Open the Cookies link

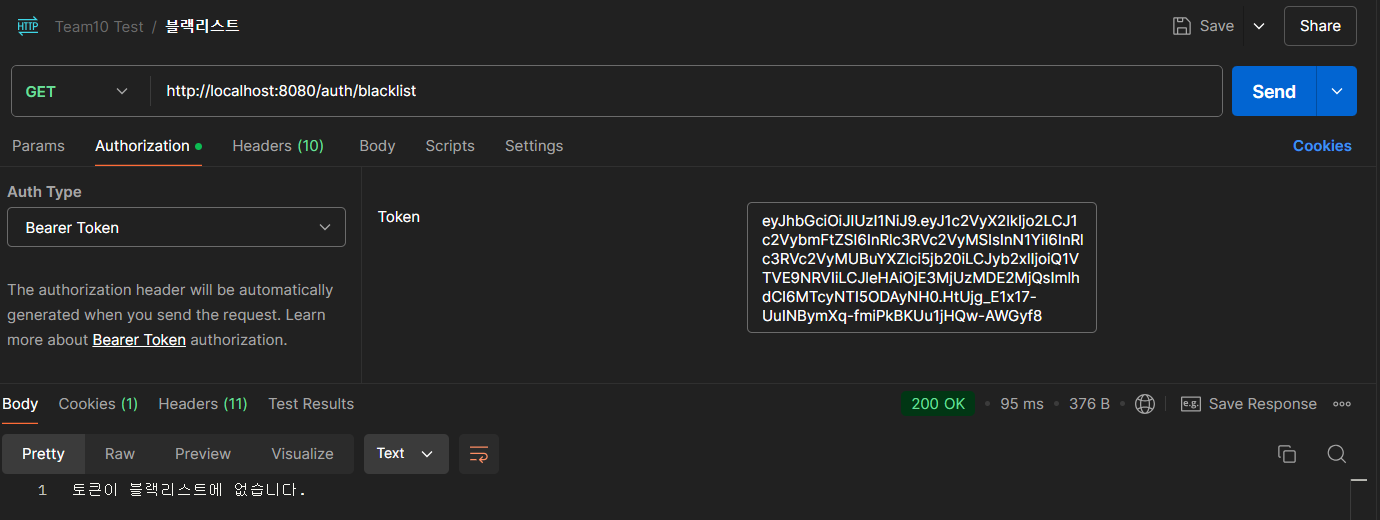click(1322, 146)
